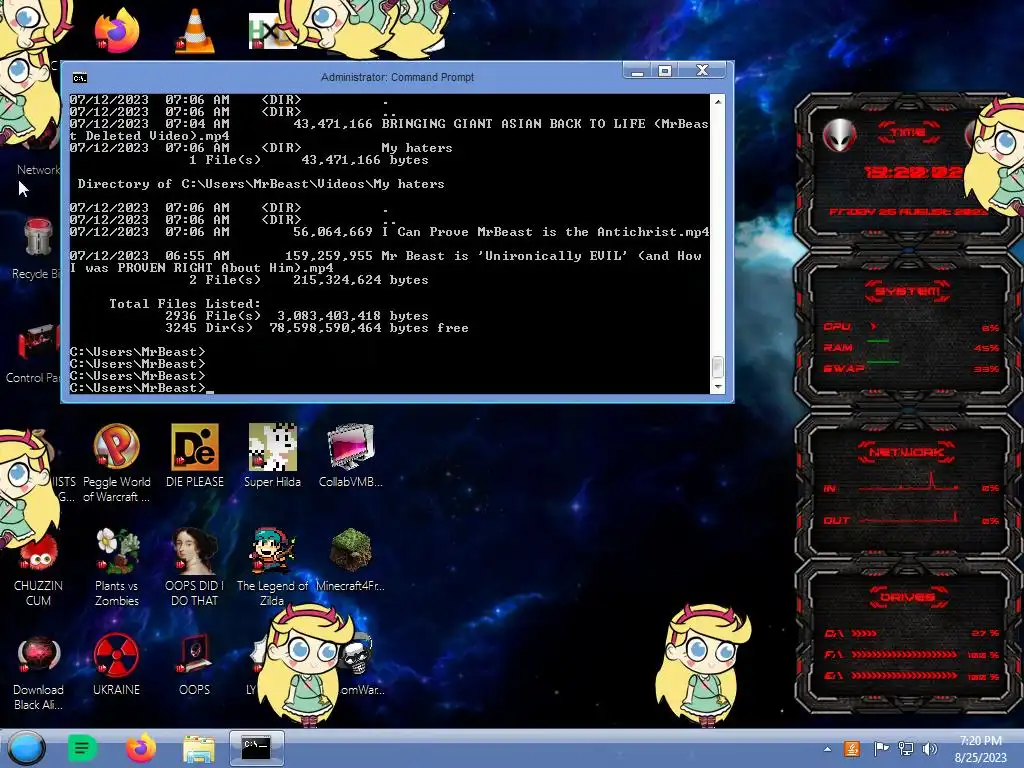
Task: Open the OOPS desktop shortcut
Action: pyautogui.click(x=195, y=664)
